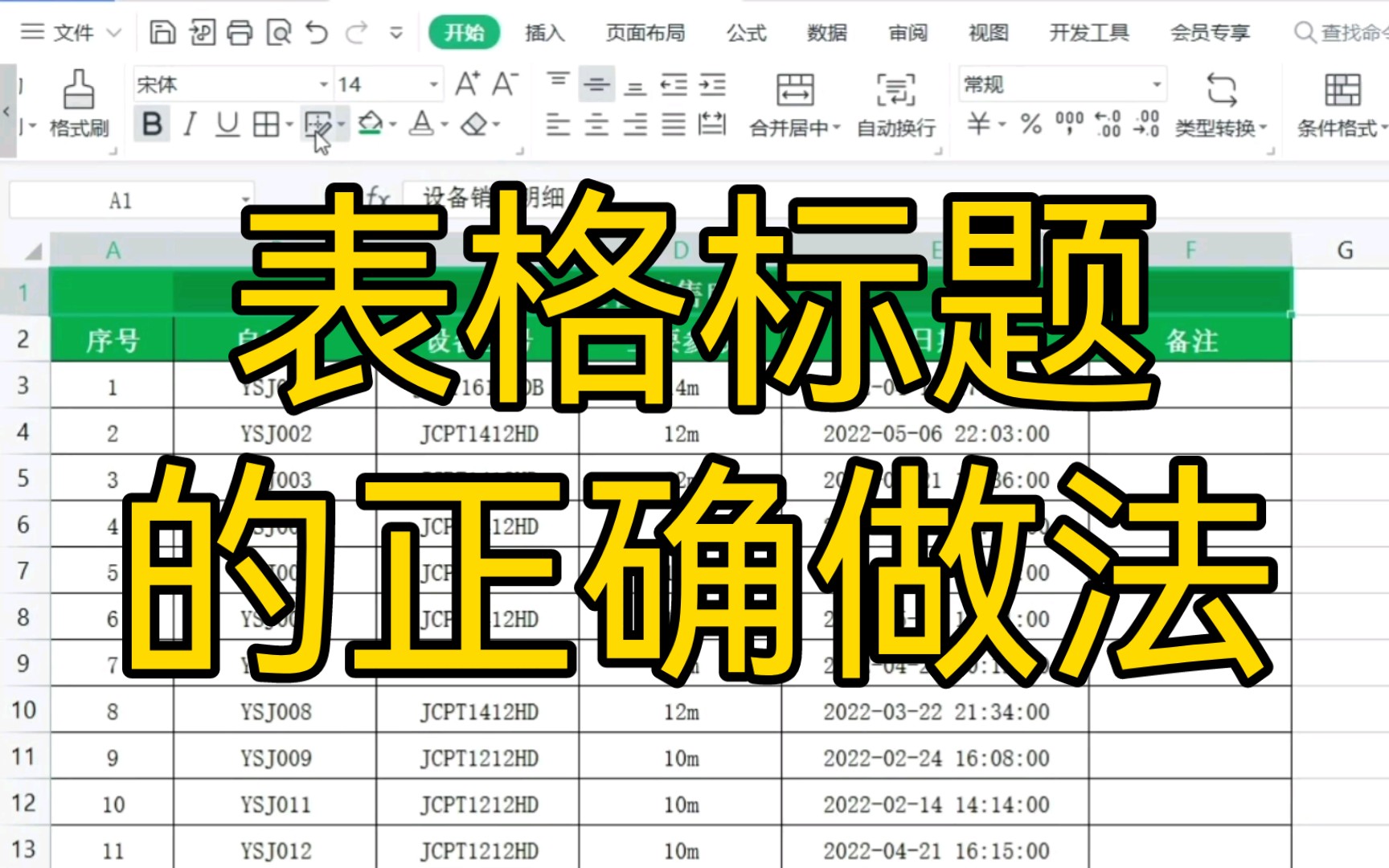Expand the fill color dropdown arrow
The height and width of the screenshot is (868, 1389).
(393, 125)
